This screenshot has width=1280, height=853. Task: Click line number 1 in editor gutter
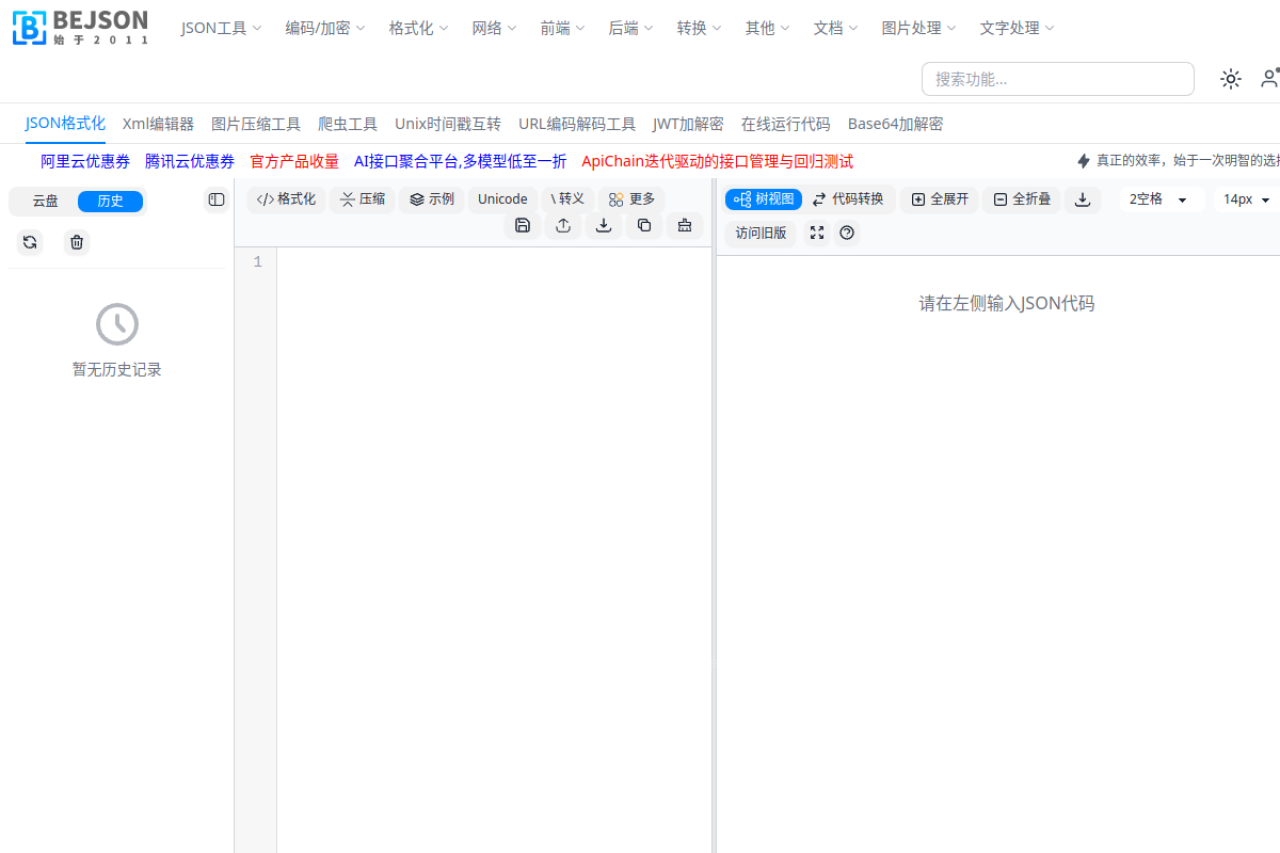[x=258, y=262]
